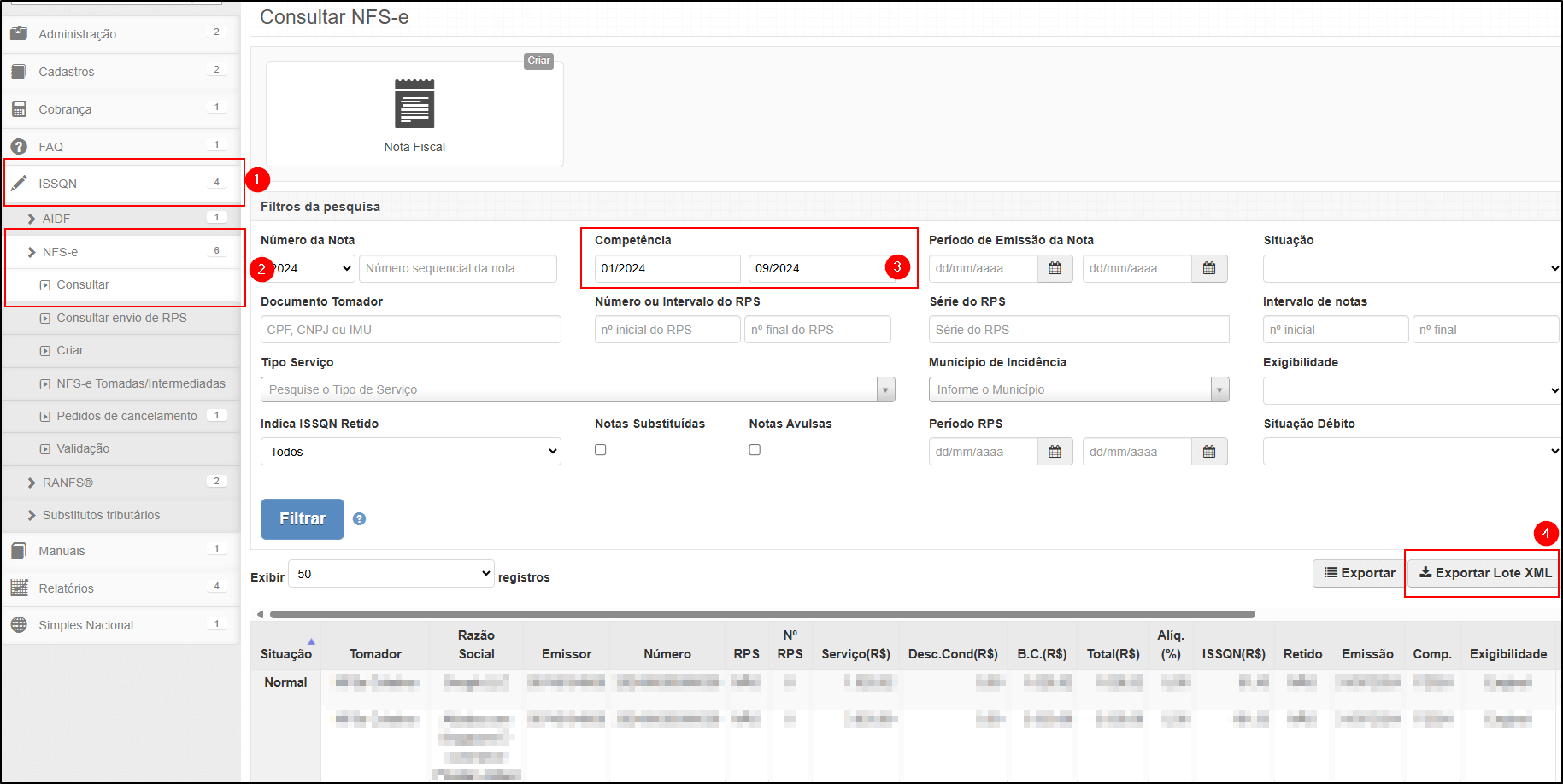Click the Administração briefcase icon
The width and height of the screenshot is (1563, 784).
click(19, 33)
